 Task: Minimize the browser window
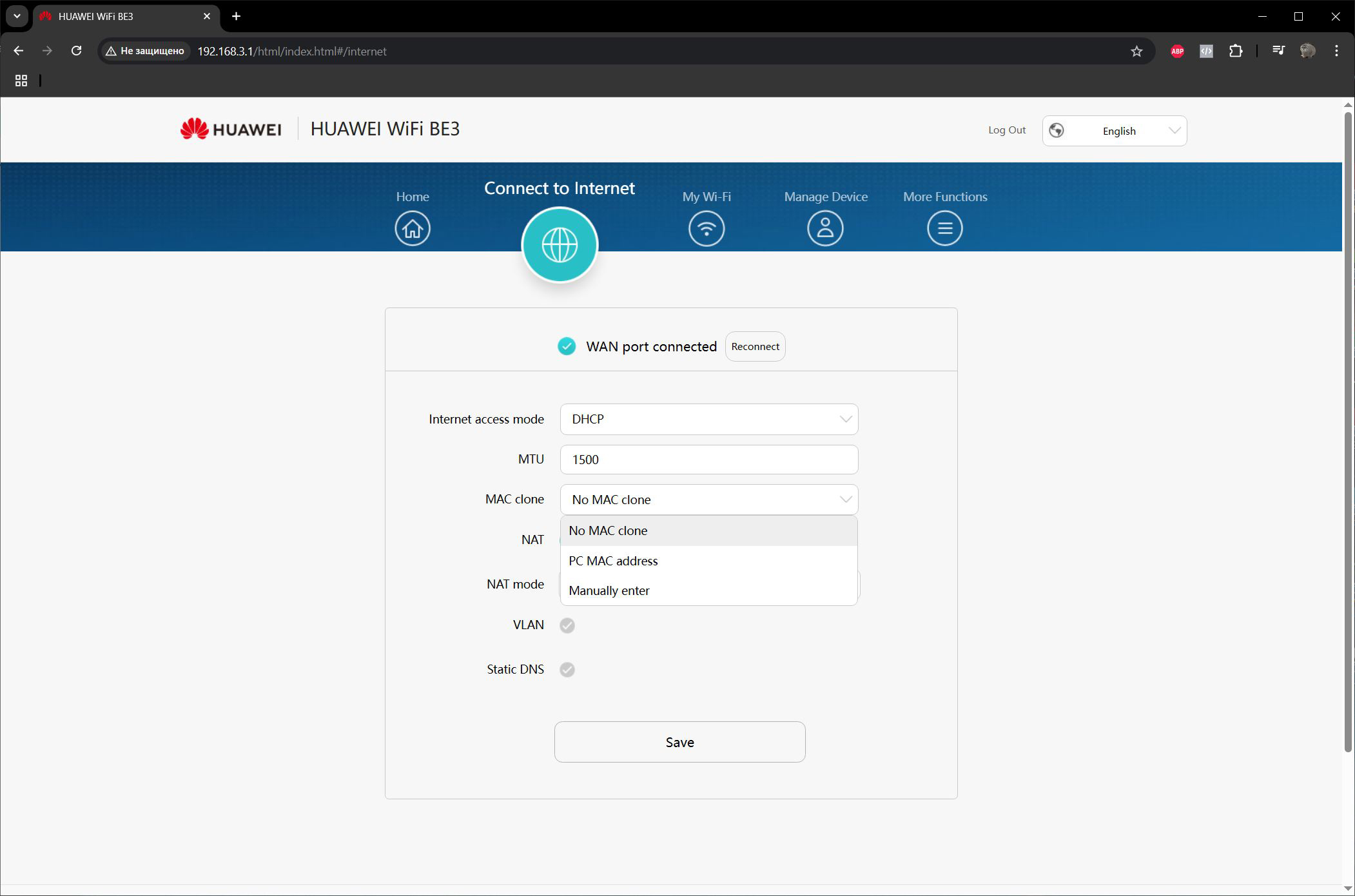pos(1262,16)
